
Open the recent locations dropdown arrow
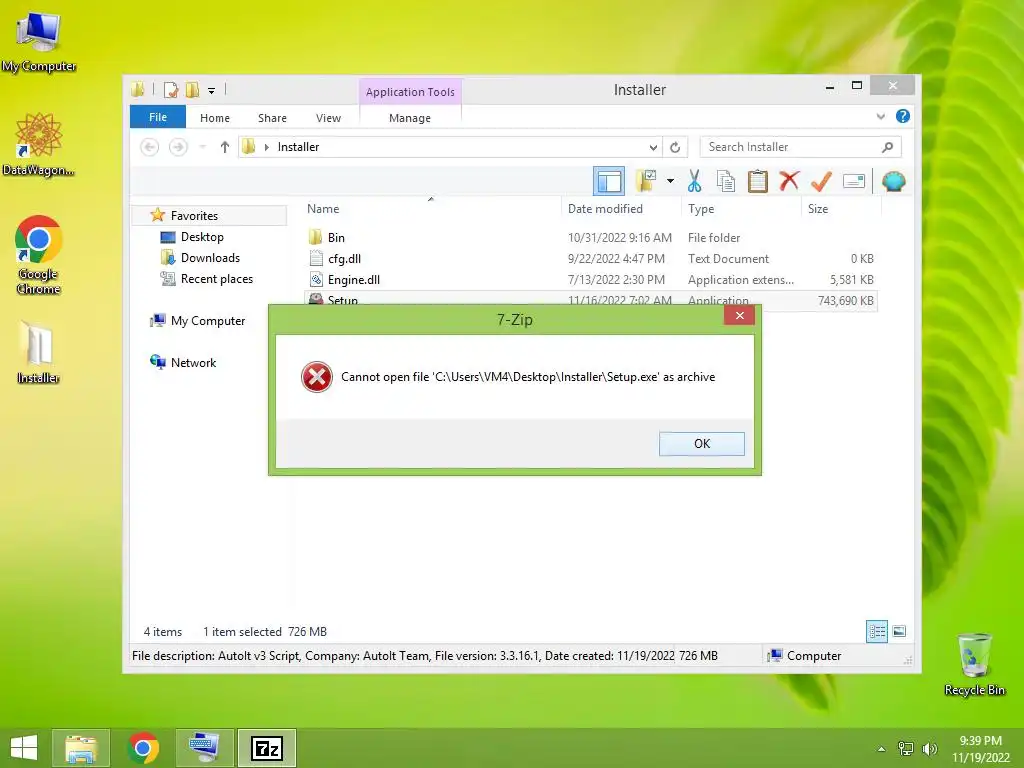click(202, 147)
